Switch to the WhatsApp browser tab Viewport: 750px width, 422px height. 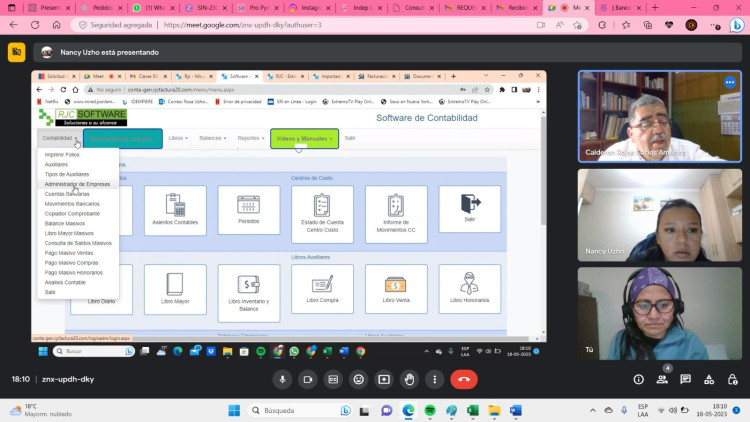(x=153, y=8)
